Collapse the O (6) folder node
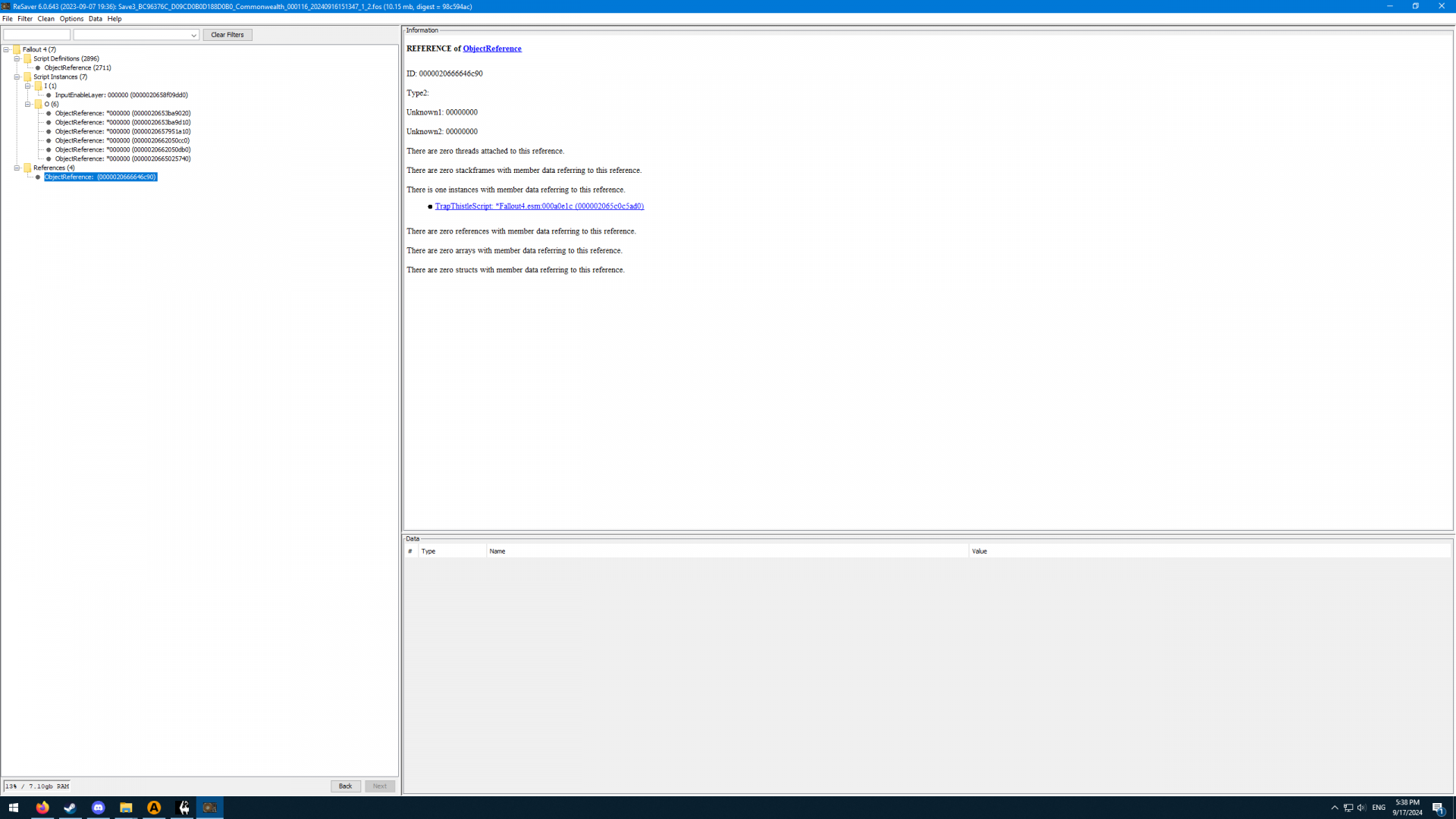This screenshot has height=819, width=1456. click(x=28, y=104)
